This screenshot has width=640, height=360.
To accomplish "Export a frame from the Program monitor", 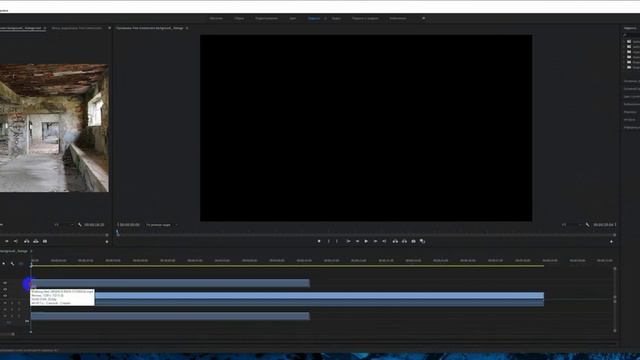I will (x=413, y=241).
